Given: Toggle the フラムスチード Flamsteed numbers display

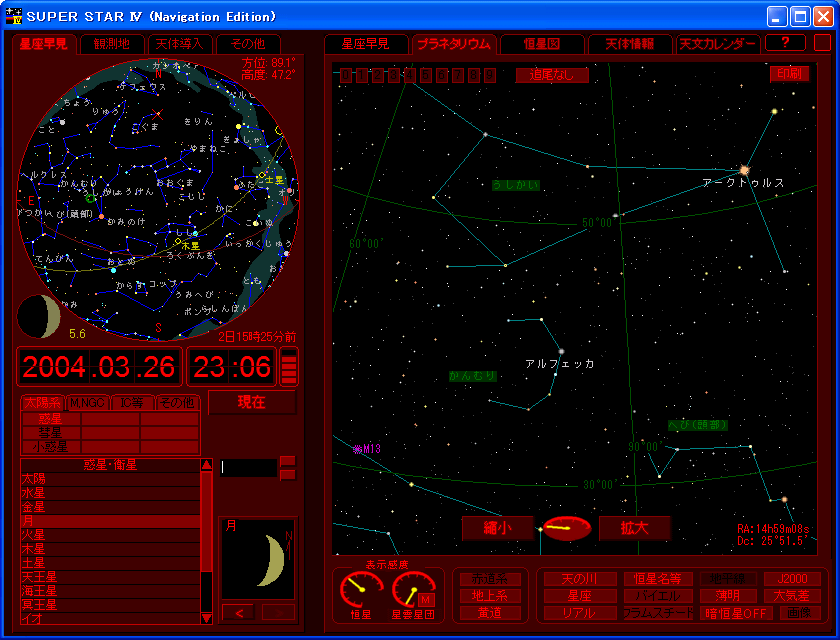Looking at the screenshot, I should point(658,613).
